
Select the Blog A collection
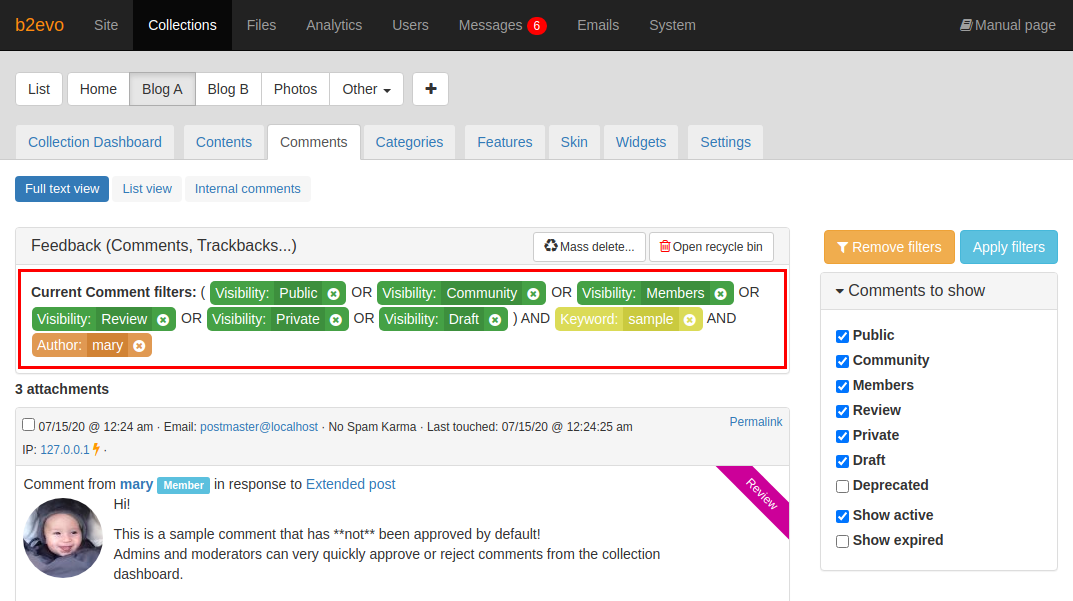(x=162, y=89)
